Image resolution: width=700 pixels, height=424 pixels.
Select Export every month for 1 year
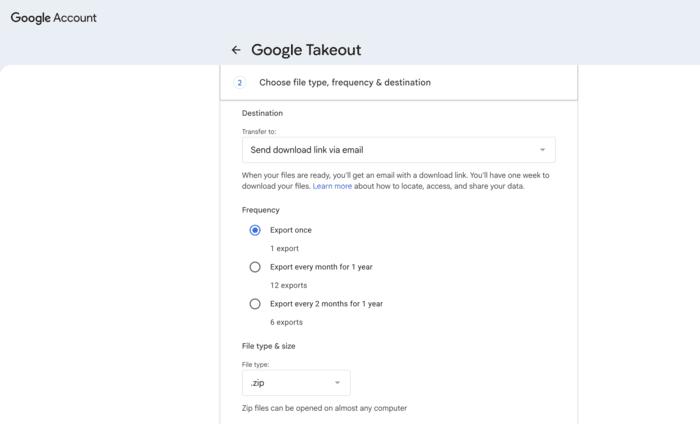tap(255, 267)
